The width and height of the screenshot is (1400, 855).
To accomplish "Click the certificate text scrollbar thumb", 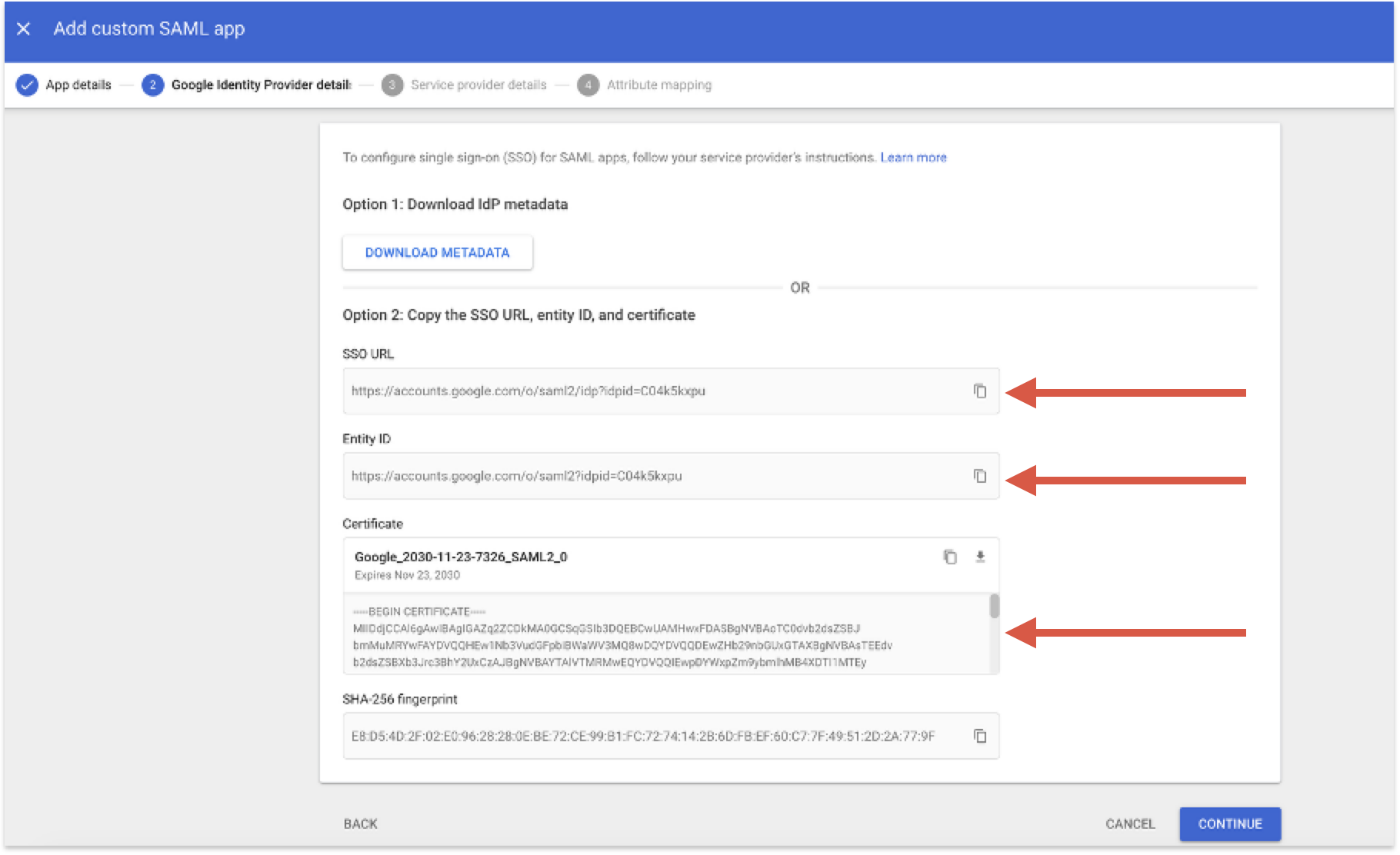I will pos(994,606).
